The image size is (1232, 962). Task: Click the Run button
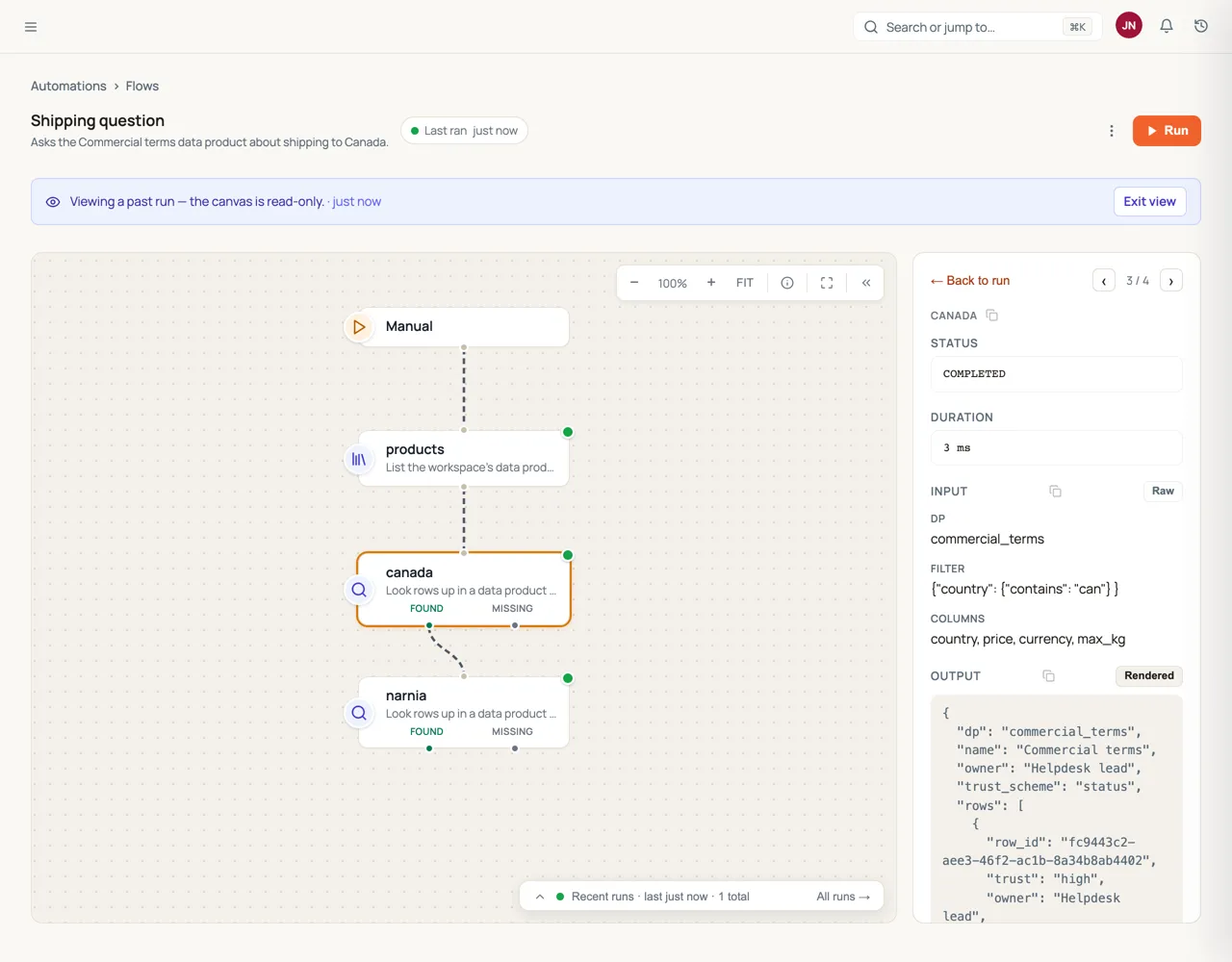click(1167, 131)
